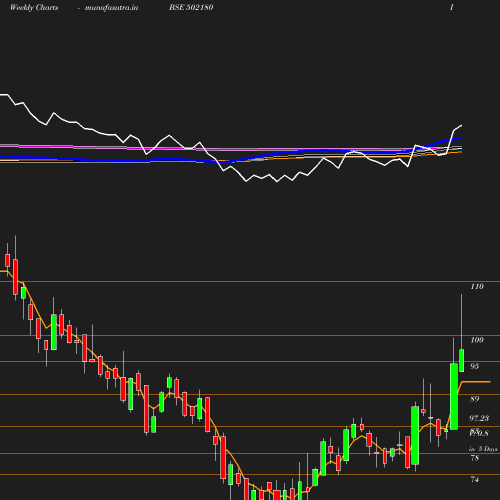Click the 95 price axis label
The width and height of the screenshot is (500, 500).
click(x=475, y=366)
